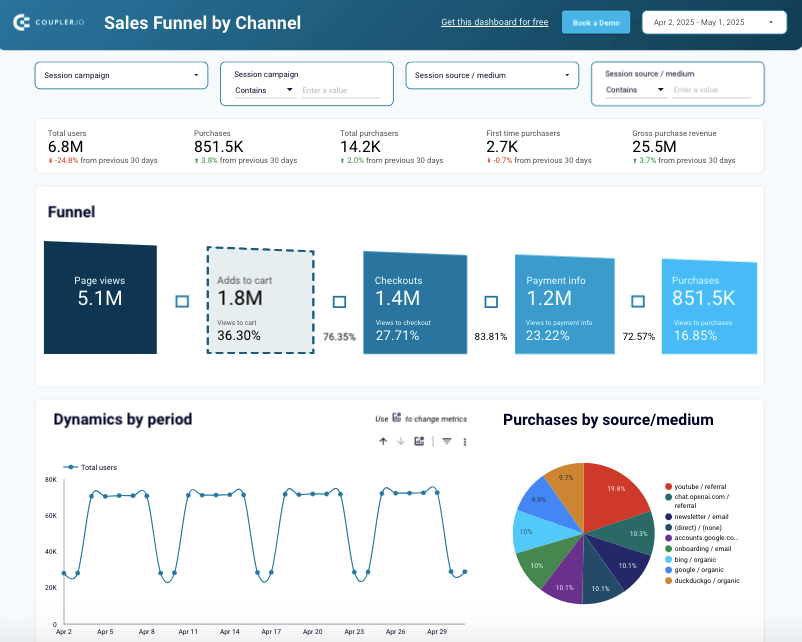
Task: Click the Total purchasers 14.2K scorecard
Action: [391, 147]
